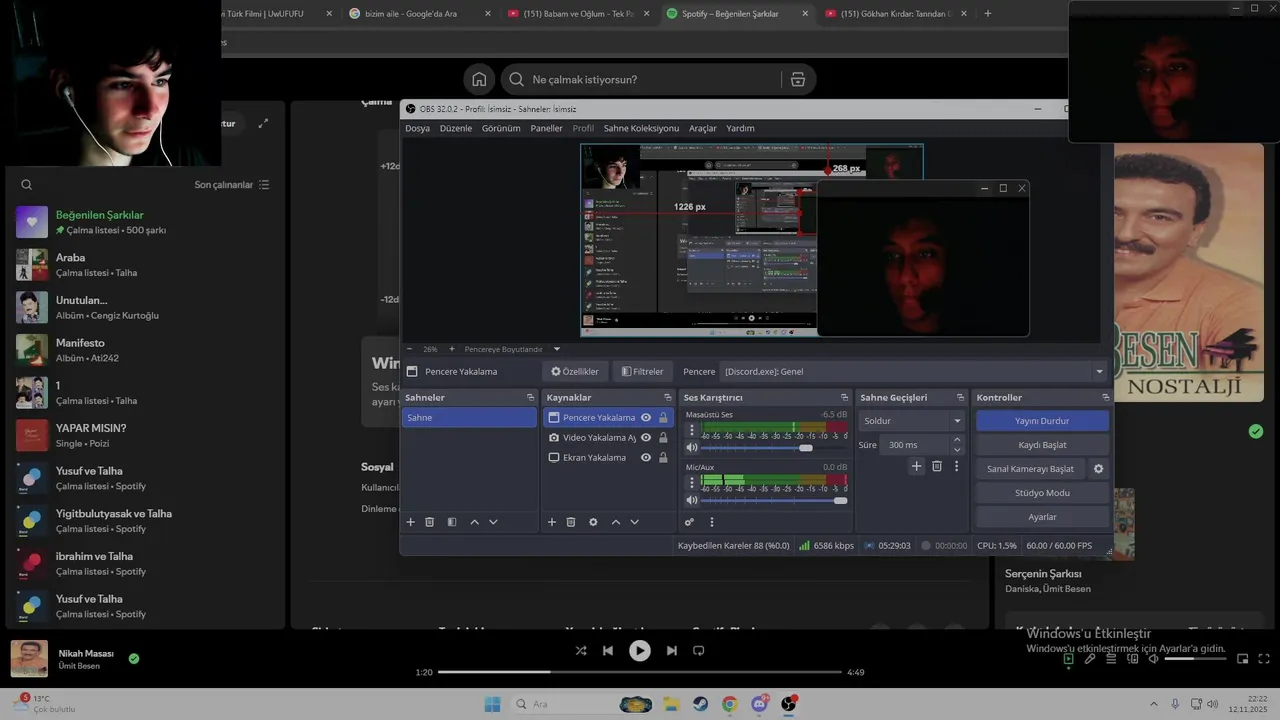Image resolution: width=1280 pixels, height=720 pixels.
Task: Open Manifesto album in Spotify library
Action: tap(143, 349)
